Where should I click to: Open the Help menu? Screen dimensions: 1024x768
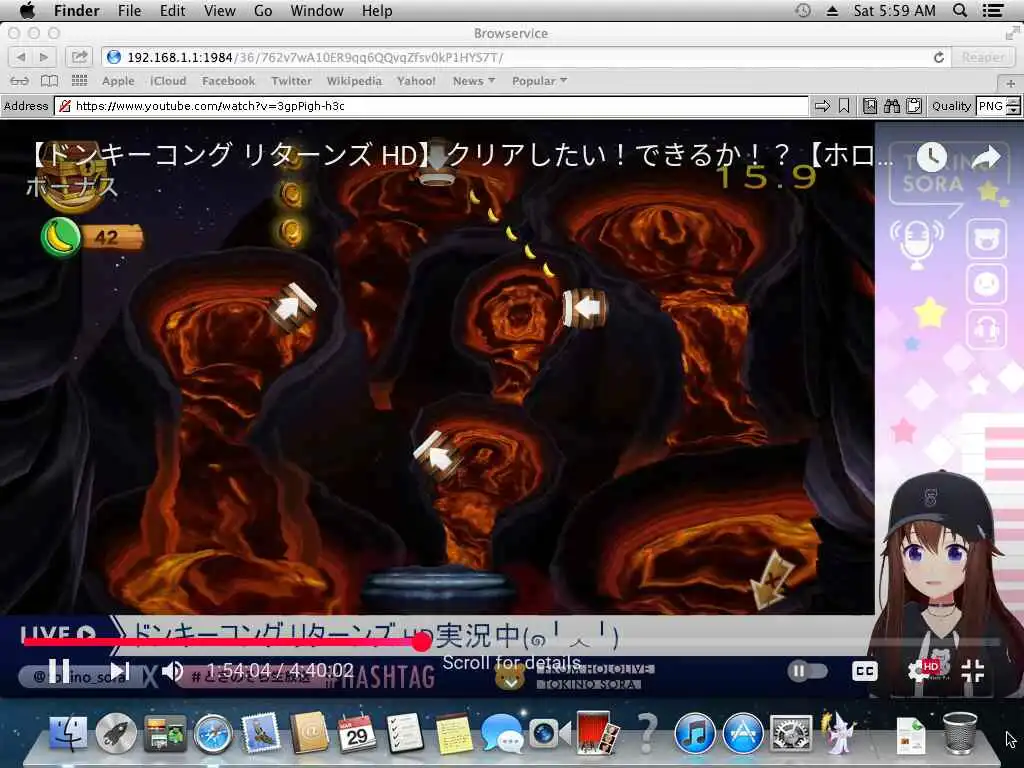click(x=377, y=10)
